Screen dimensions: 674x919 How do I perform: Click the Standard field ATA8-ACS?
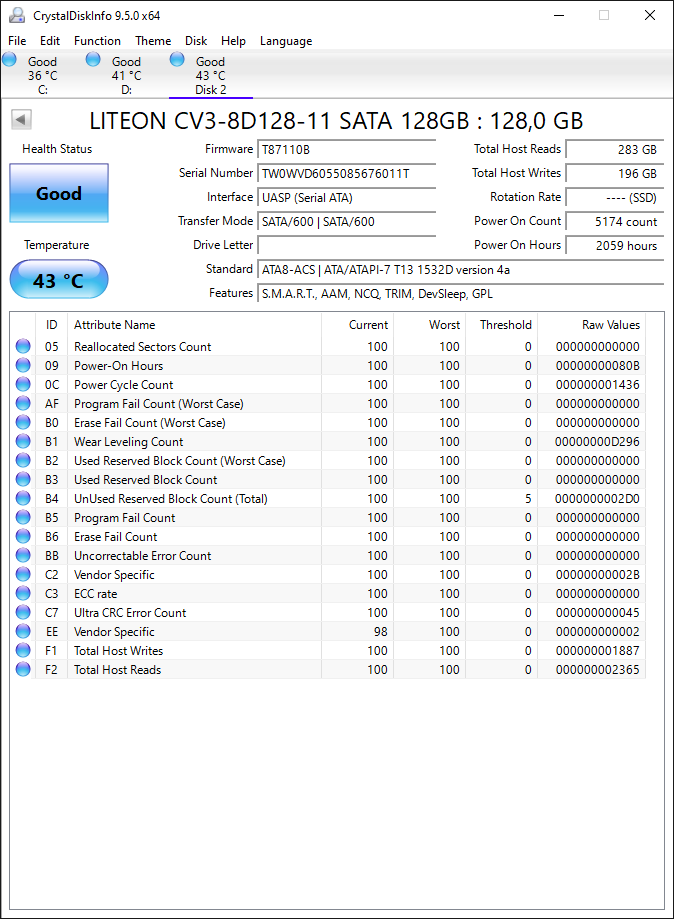click(461, 270)
